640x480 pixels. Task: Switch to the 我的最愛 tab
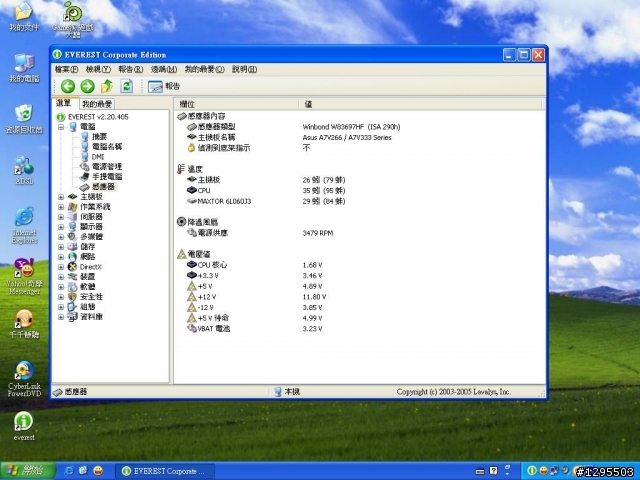(x=97, y=104)
